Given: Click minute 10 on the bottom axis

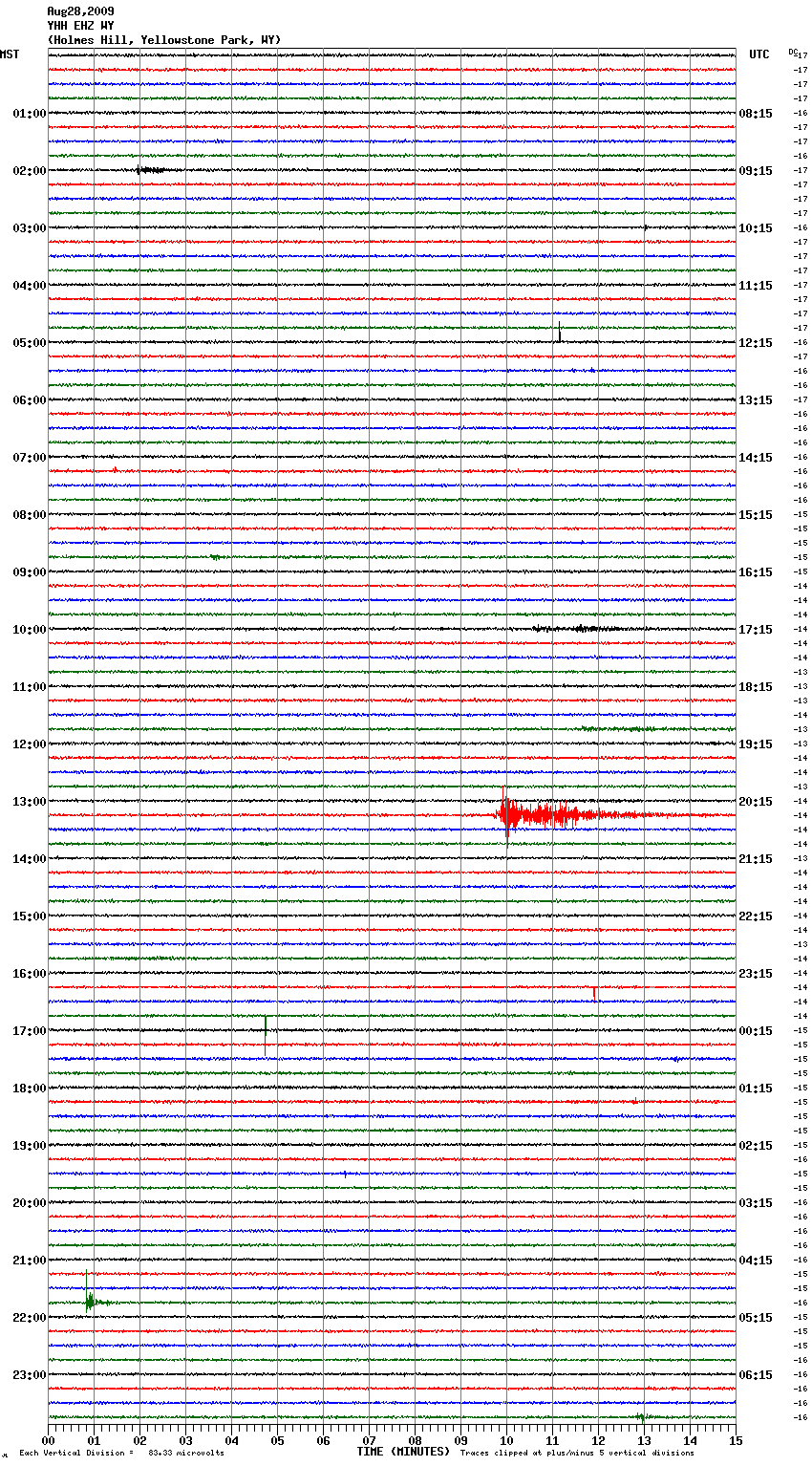Looking at the screenshot, I should tap(506, 1440).
